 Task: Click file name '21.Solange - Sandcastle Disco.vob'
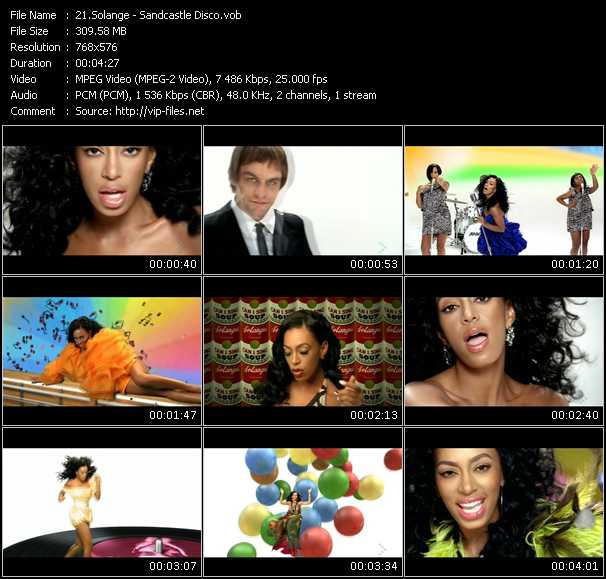click(x=158, y=15)
